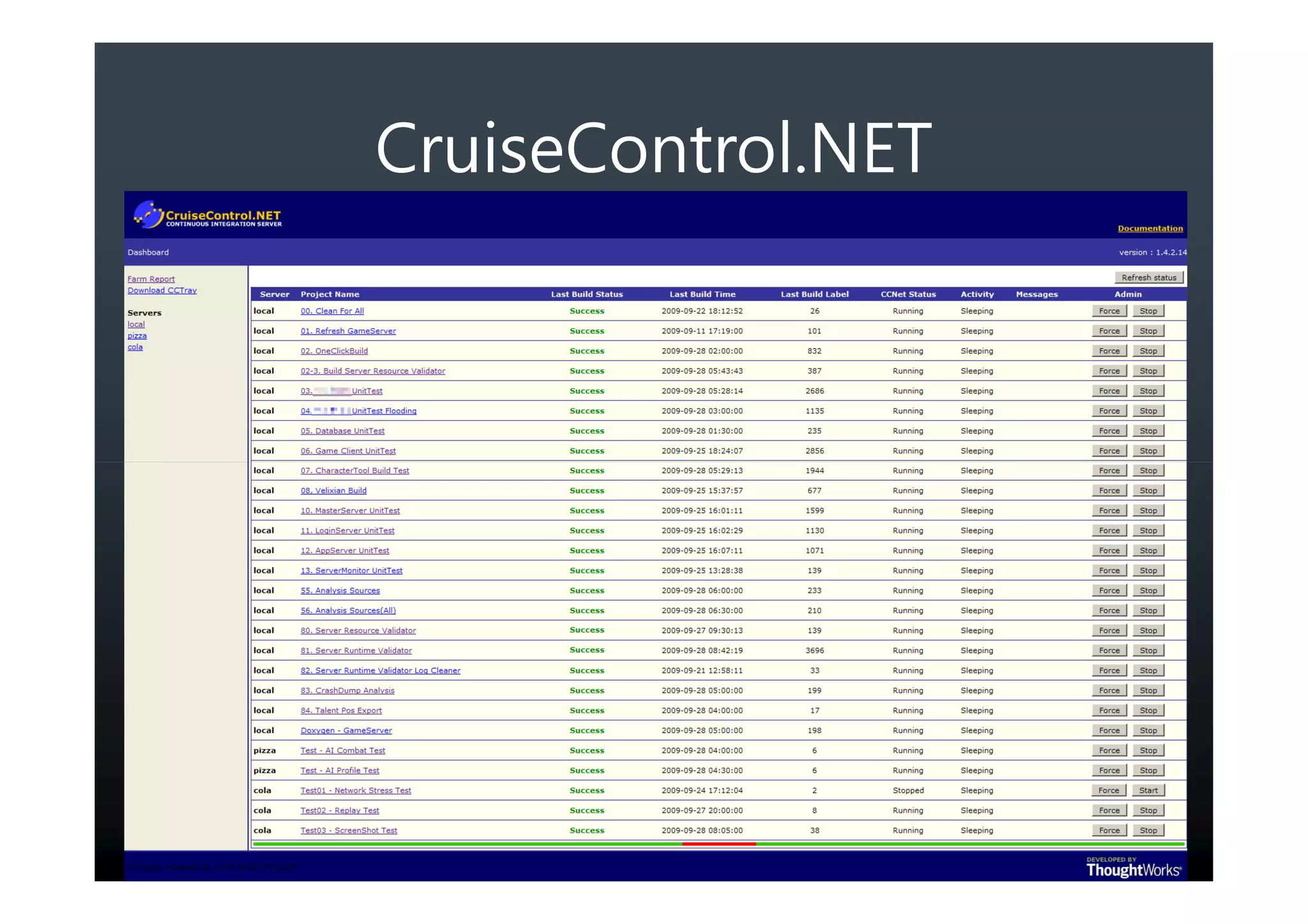Image resolution: width=1308 pixels, height=924 pixels.
Task: Force build for 08. Velixian Build
Action: tap(1109, 491)
